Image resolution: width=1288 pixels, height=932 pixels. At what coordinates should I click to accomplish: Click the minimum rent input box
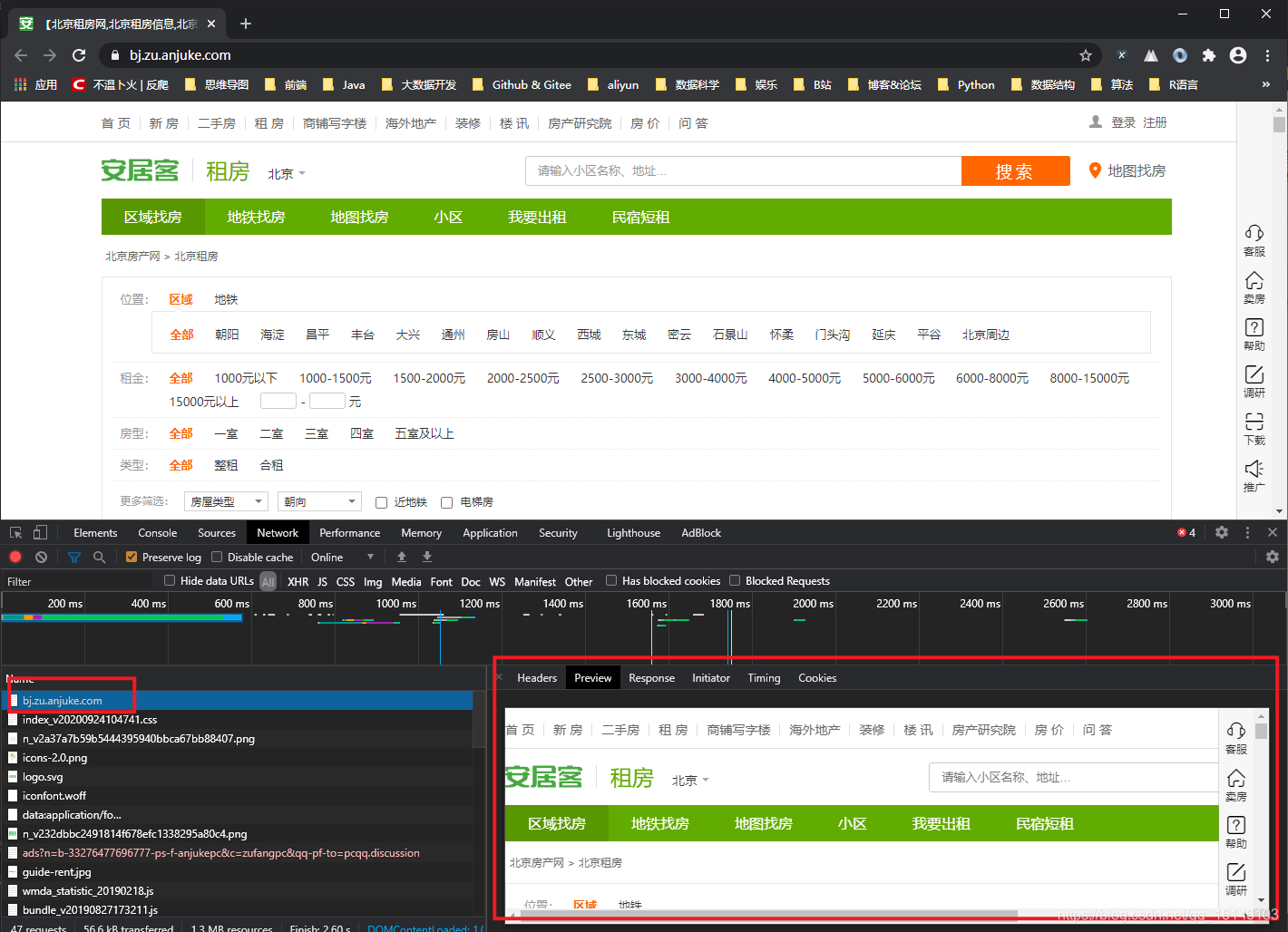[278, 401]
